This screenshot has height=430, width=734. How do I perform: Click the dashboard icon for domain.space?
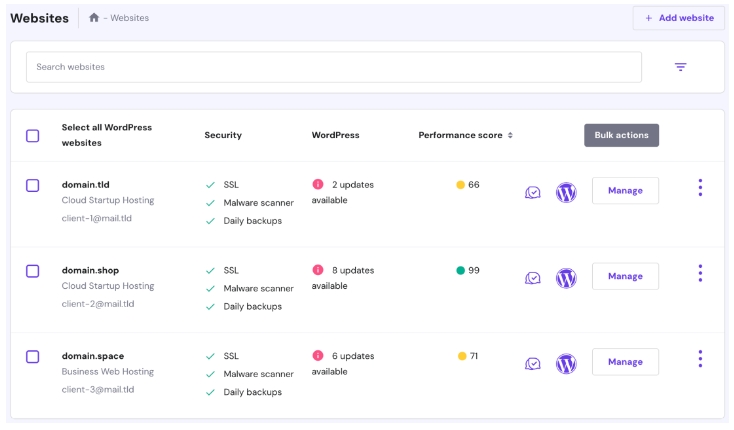[x=533, y=363]
